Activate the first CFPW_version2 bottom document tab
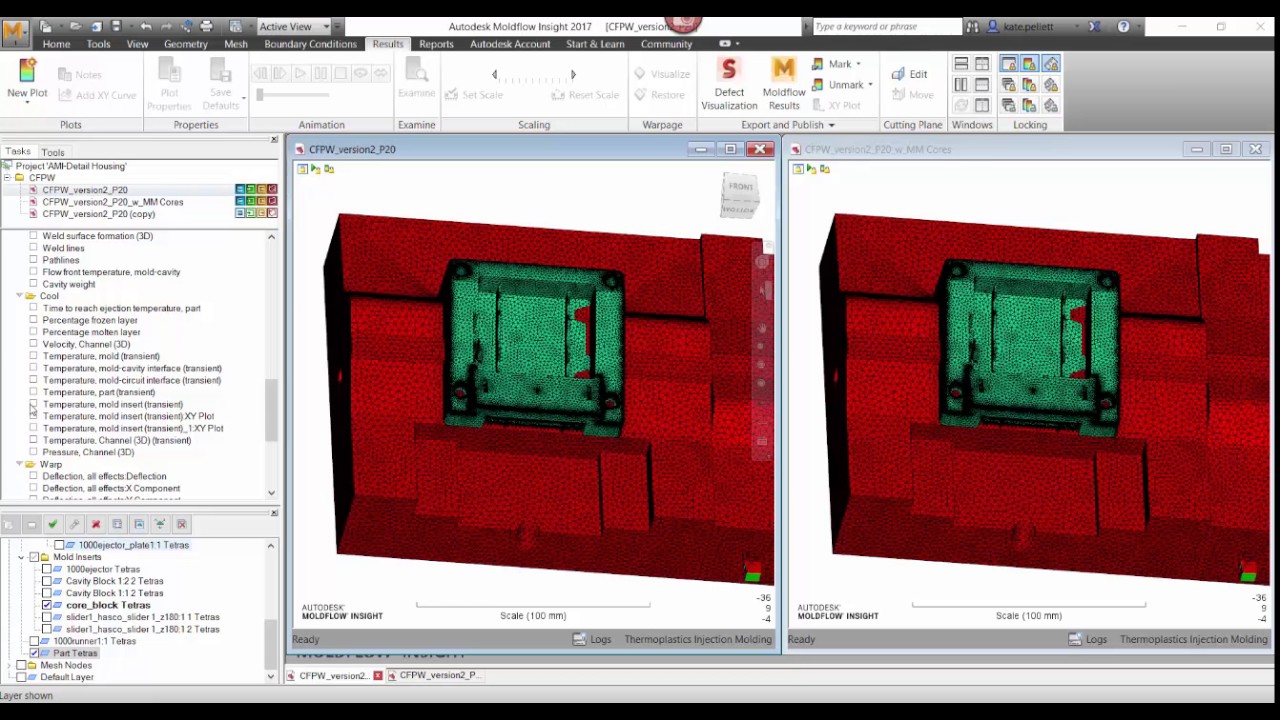Image resolution: width=1280 pixels, height=720 pixels. (335, 676)
